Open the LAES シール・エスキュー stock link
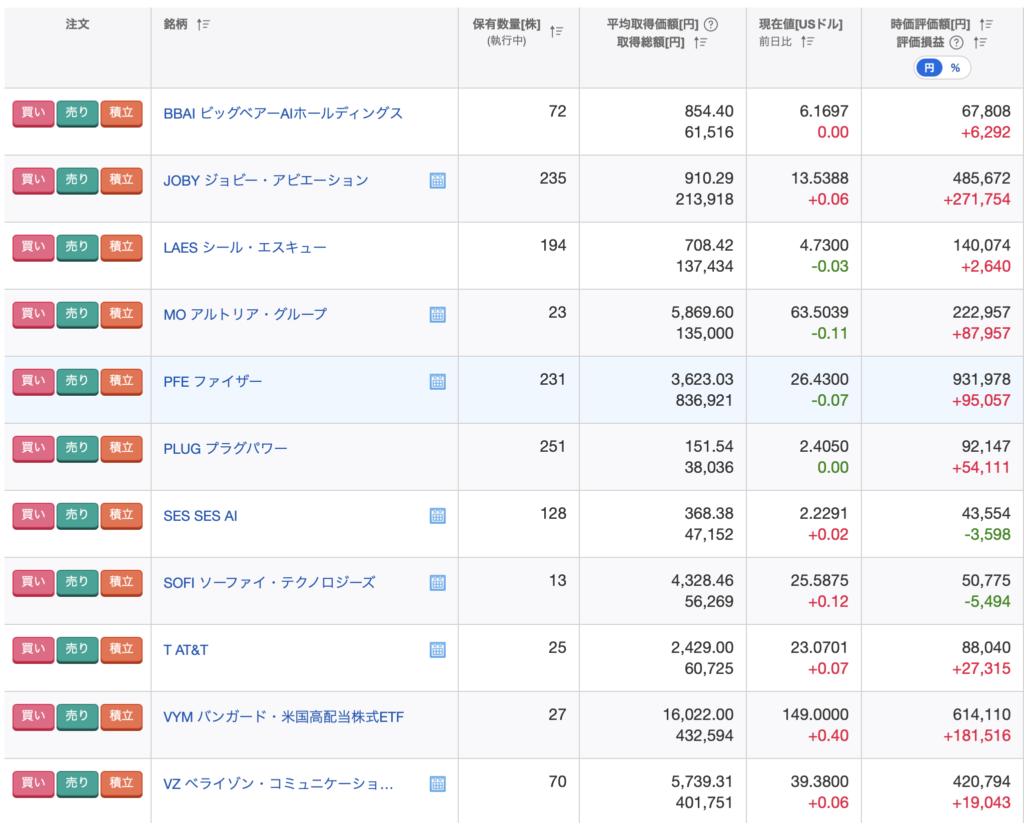Viewport: 1024px width, 823px height. [245, 247]
